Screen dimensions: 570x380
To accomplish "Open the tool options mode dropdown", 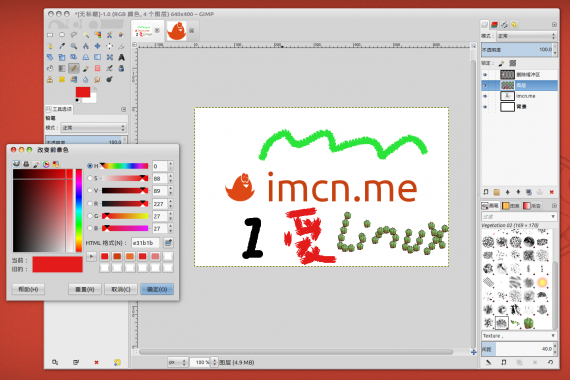I will (x=93, y=128).
